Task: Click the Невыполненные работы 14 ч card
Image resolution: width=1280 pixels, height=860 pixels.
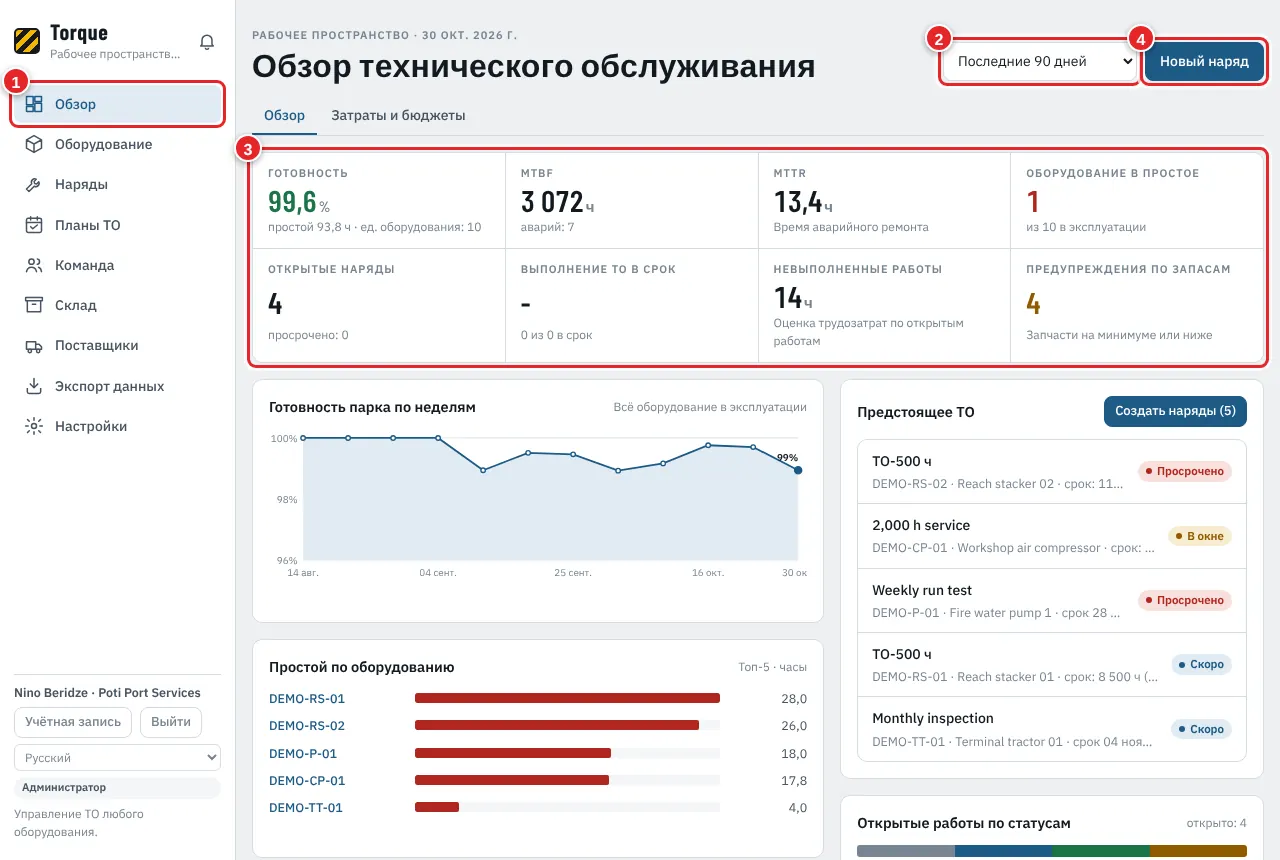Action: coord(885,305)
